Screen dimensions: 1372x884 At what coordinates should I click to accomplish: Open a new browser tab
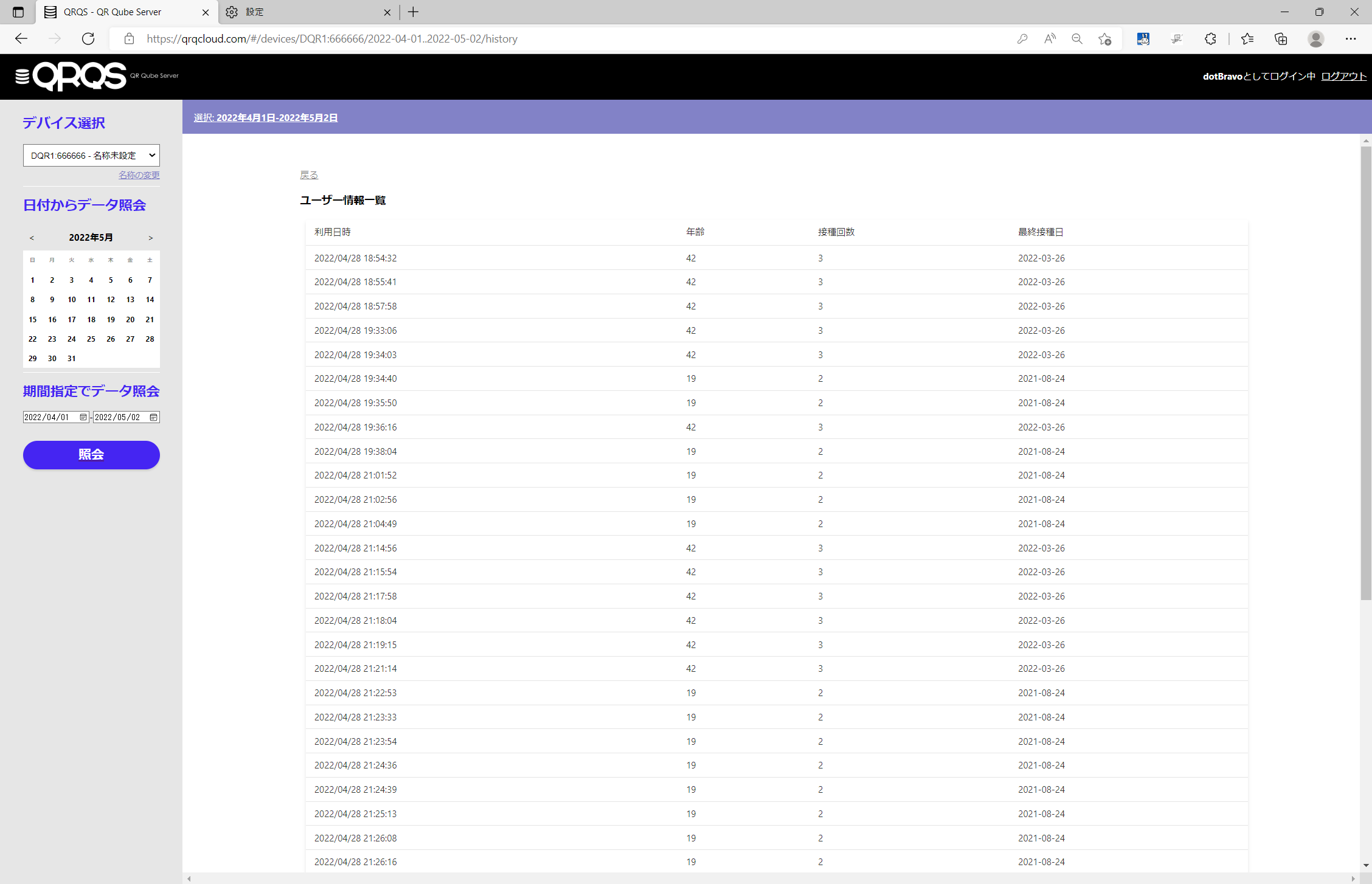[414, 12]
